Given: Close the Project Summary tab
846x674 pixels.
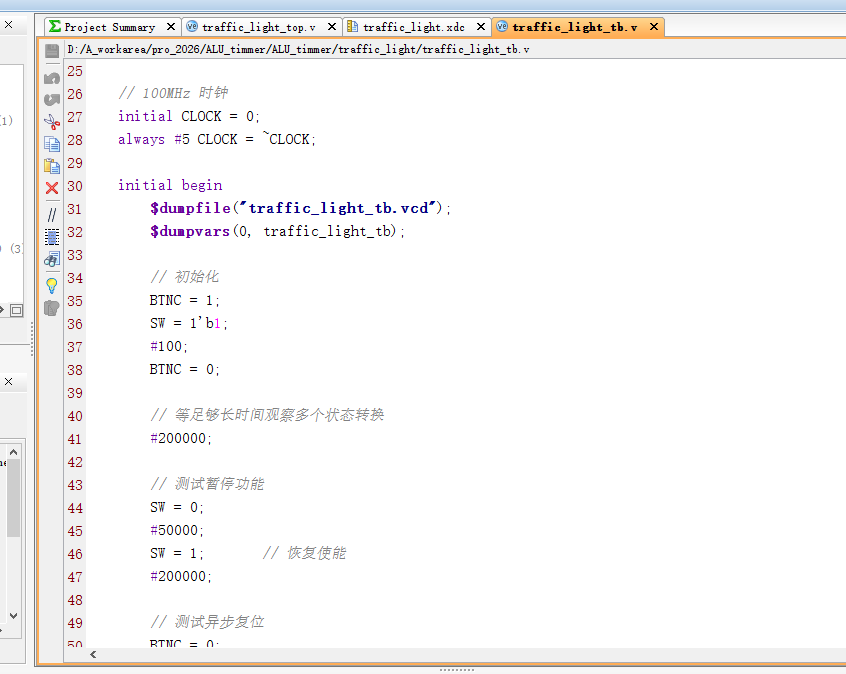Looking at the screenshot, I should click(x=170, y=26).
